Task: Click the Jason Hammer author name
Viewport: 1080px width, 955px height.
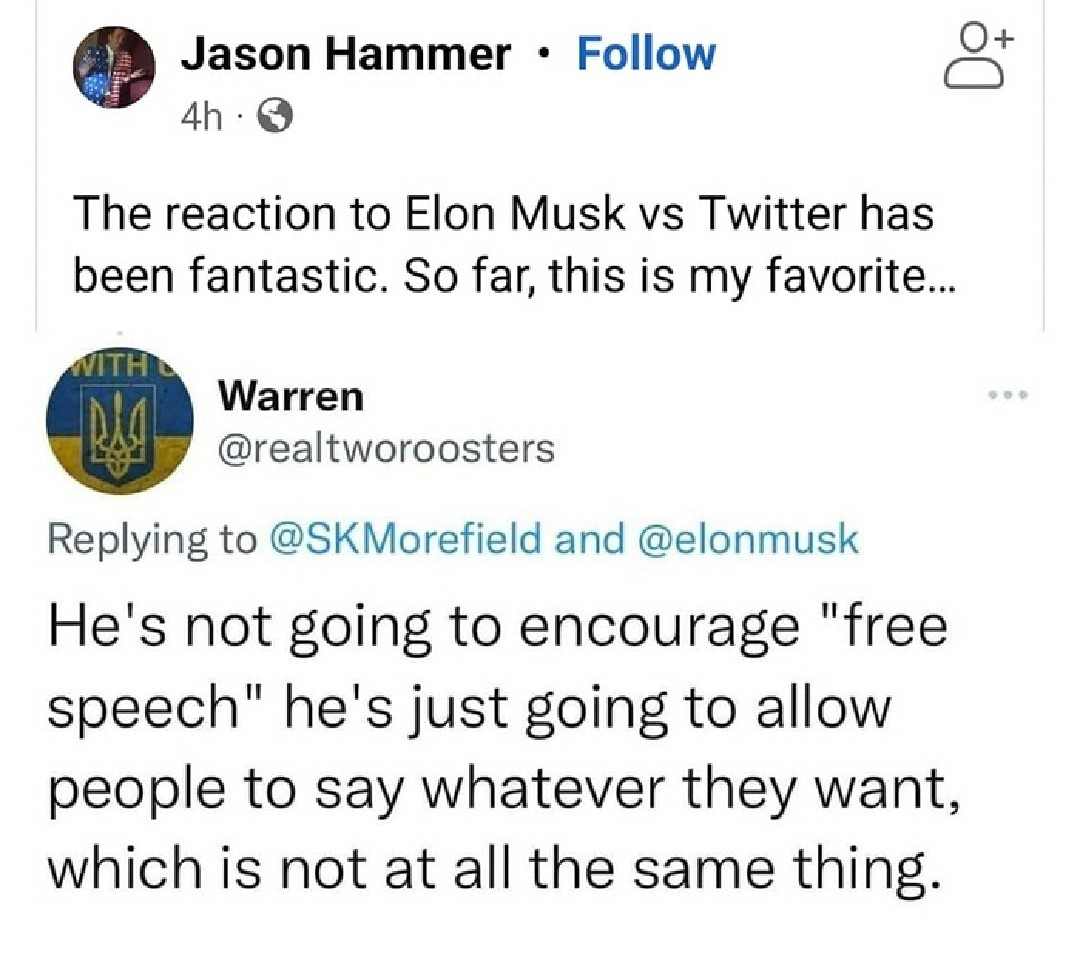Action: [346, 54]
